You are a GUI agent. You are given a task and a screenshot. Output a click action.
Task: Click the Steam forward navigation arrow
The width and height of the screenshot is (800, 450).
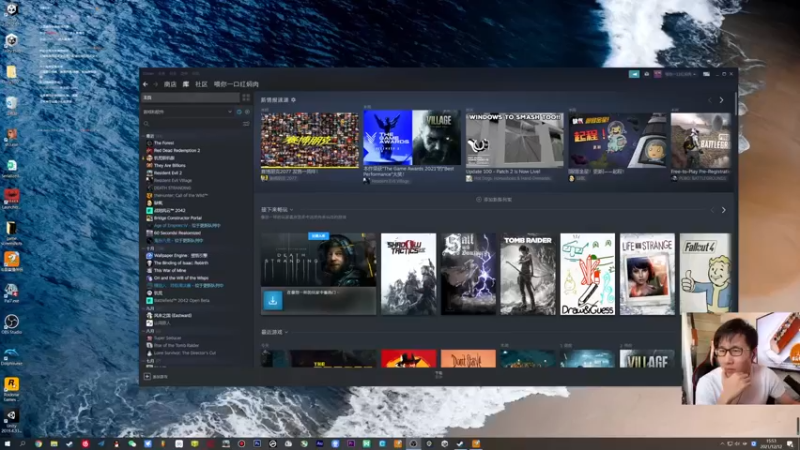(x=156, y=84)
